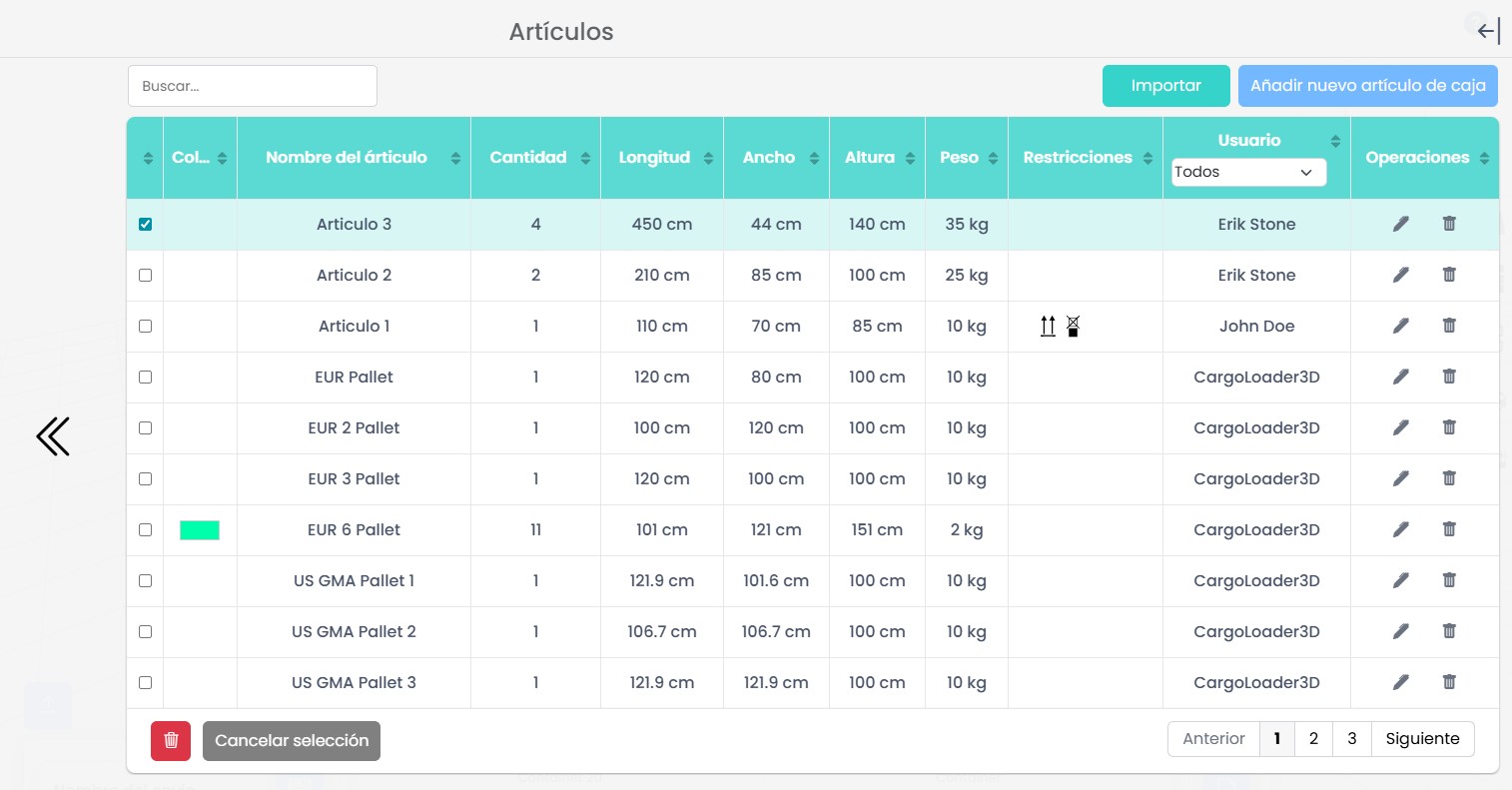Go to page 2 of the table
The image size is (1512, 790).
[x=1313, y=738]
